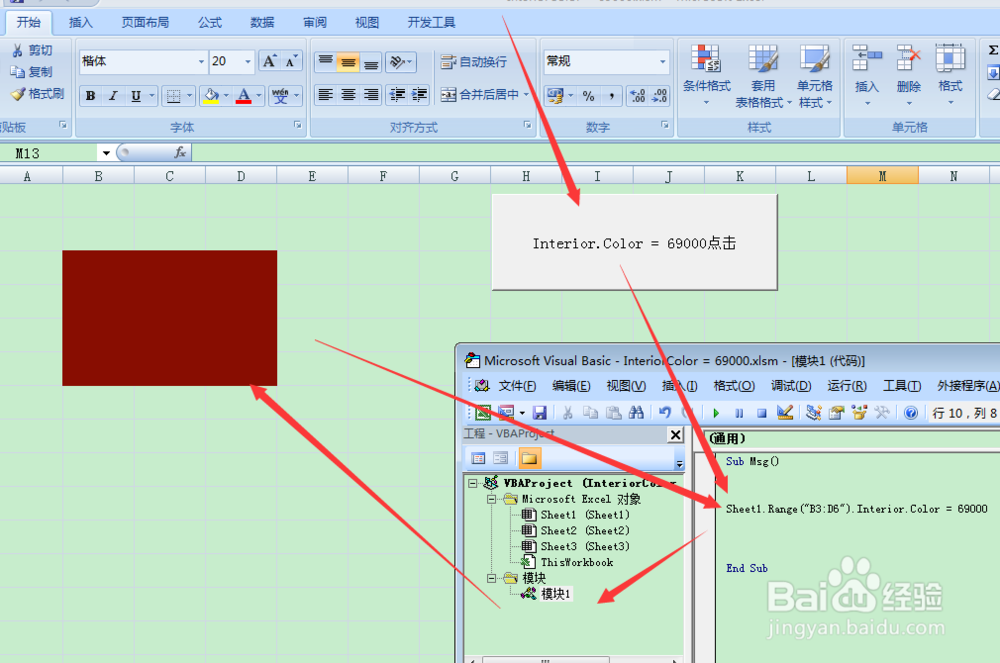Switch to the 页面布局 ribbon tab
This screenshot has width=1000, height=663.
pos(145,23)
